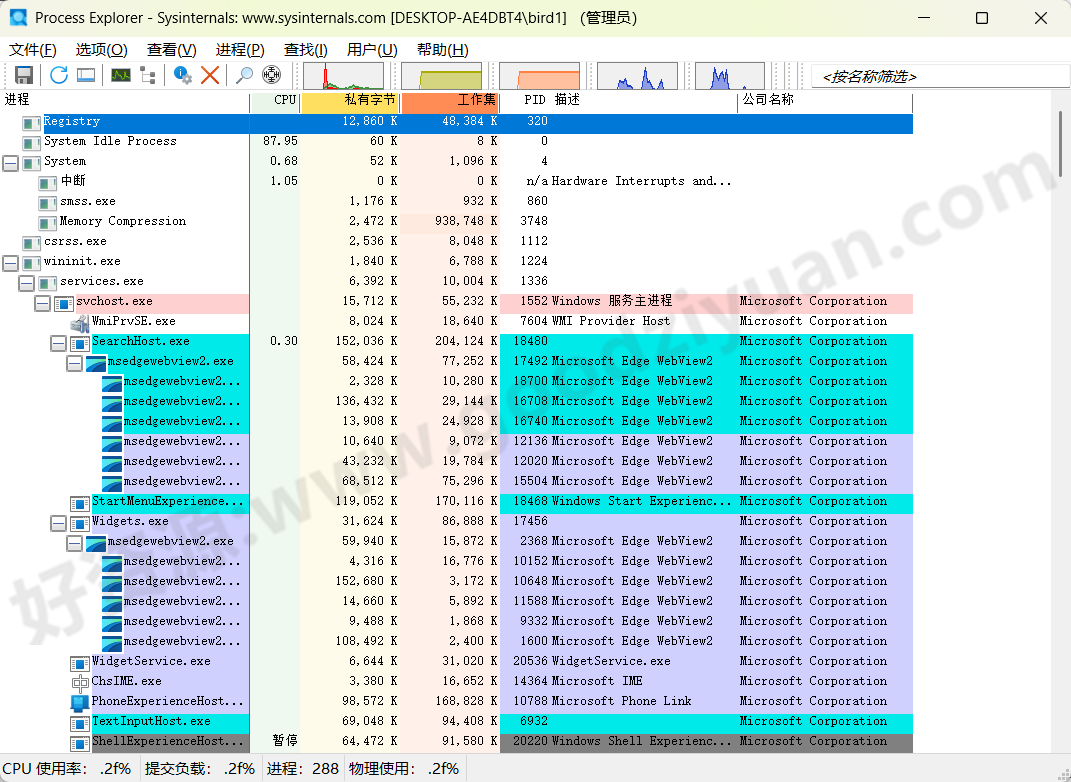Image resolution: width=1071 pixels, height=782 pixels.
Task: Collapse the System process node
Action: coord(9,161)
